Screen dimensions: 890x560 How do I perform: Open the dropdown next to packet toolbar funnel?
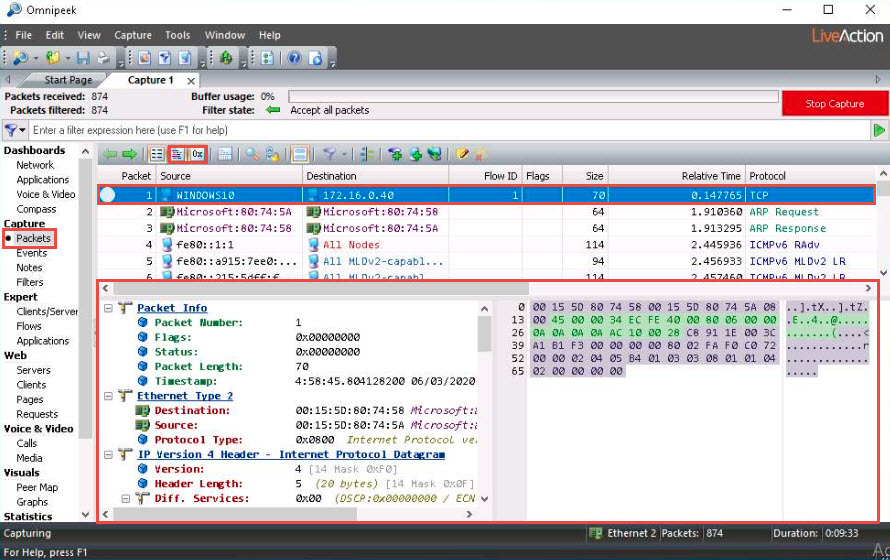pos(343,154)
